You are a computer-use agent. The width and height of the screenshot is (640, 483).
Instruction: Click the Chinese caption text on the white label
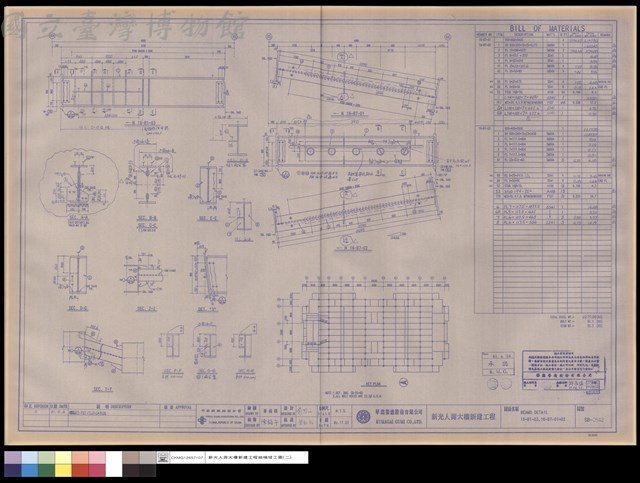coord(250,458)
